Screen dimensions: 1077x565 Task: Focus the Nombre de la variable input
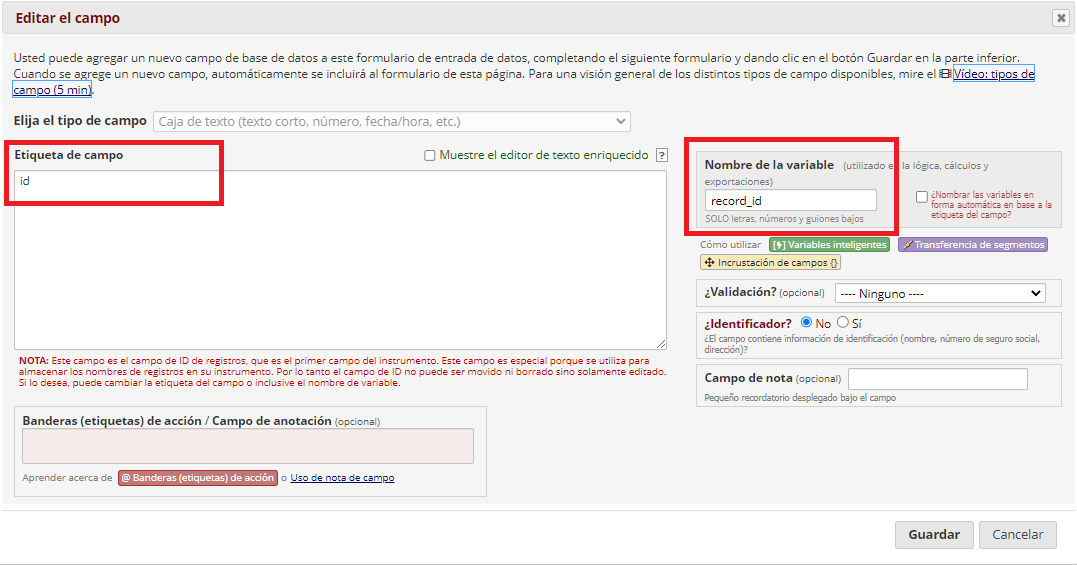click(791, 200)
